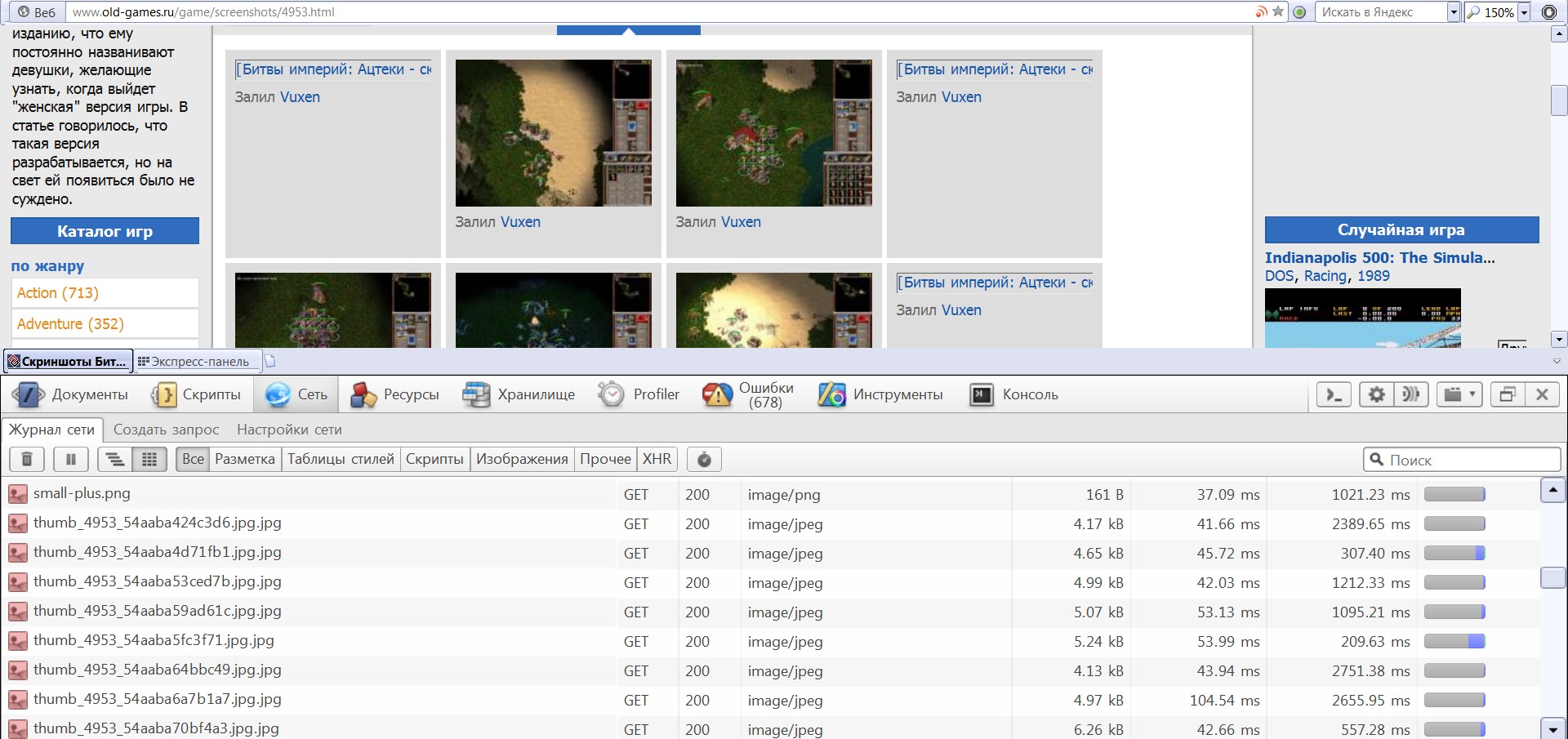Open the Скрипты developer tools panel
1568x739 pixels.
coord(197,394)
